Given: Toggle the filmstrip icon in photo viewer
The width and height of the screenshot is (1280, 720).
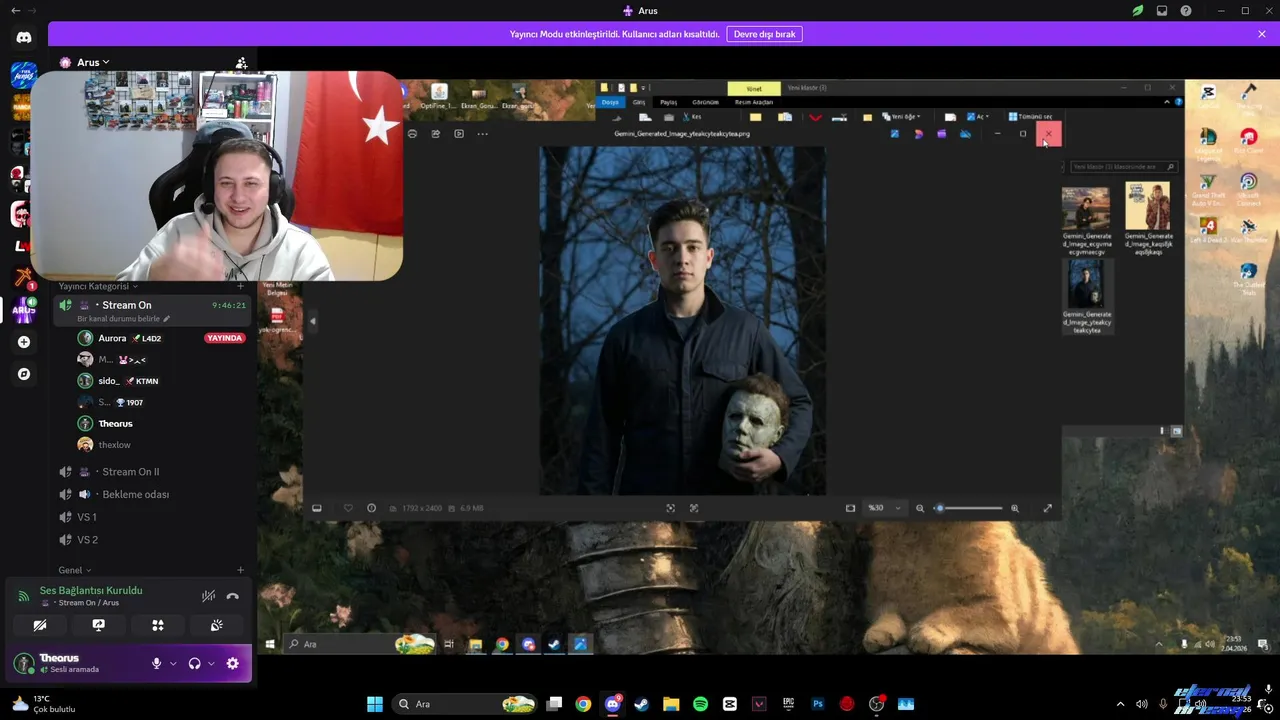Looking at the screenshot, I should (317, 508).
